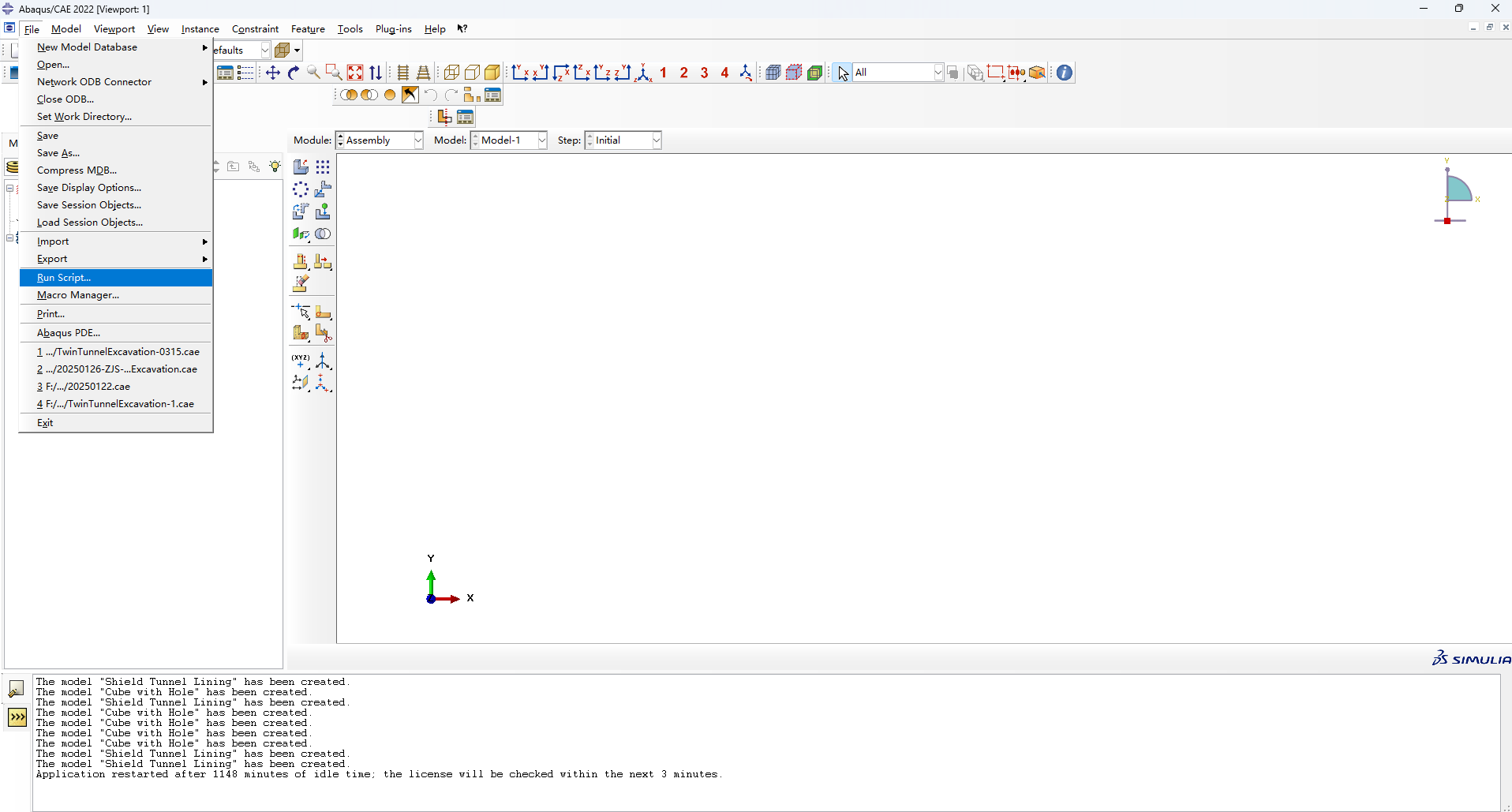Screen dimensions: 1512x812
Task: Open the Feature menu
Action: point(308,29)
